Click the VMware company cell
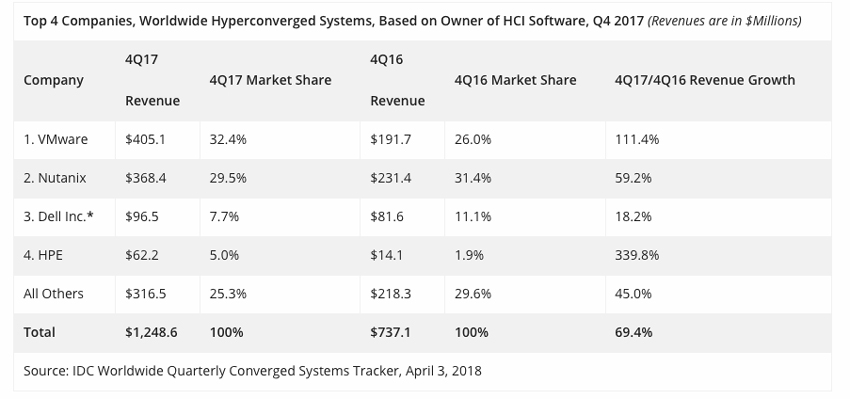Screen dimensions: 850x399 pos(55,139)
